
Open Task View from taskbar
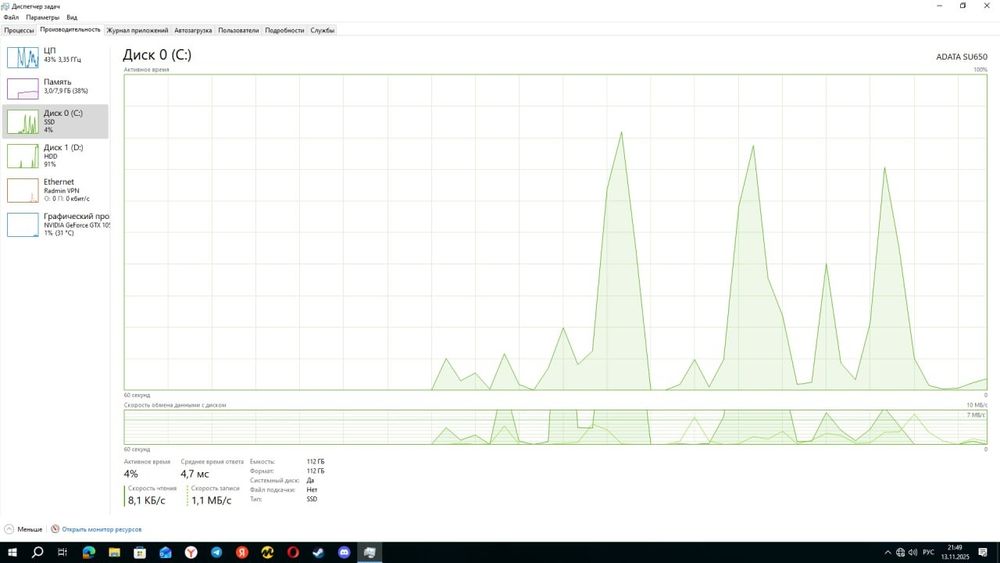pyautogui.click(x=62, y=553)
